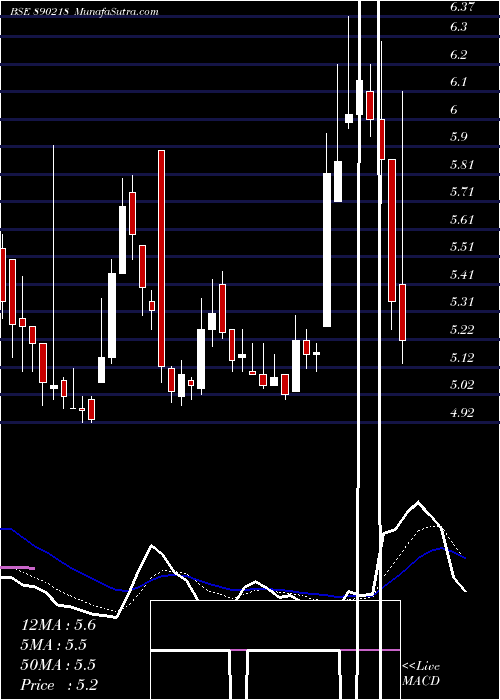Image resolution: width=500 pixels, height=700 pixels.
Task: Click the BSE 890218 ticker label
Action: 40,12
